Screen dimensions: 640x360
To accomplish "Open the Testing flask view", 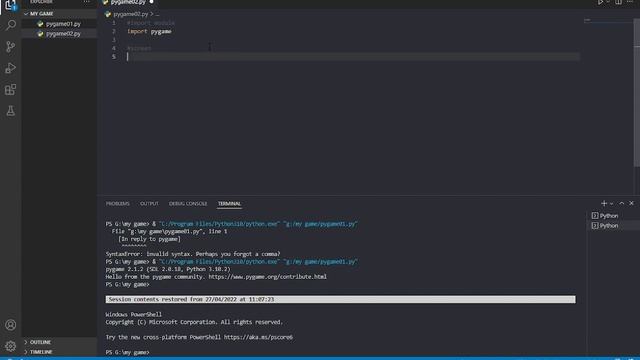I will click(x=11, y=111).
